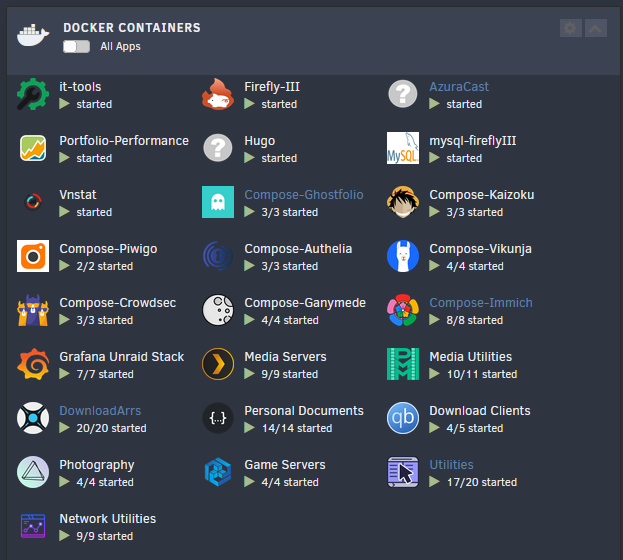Click the 14/14 started status text

(297, 428)
